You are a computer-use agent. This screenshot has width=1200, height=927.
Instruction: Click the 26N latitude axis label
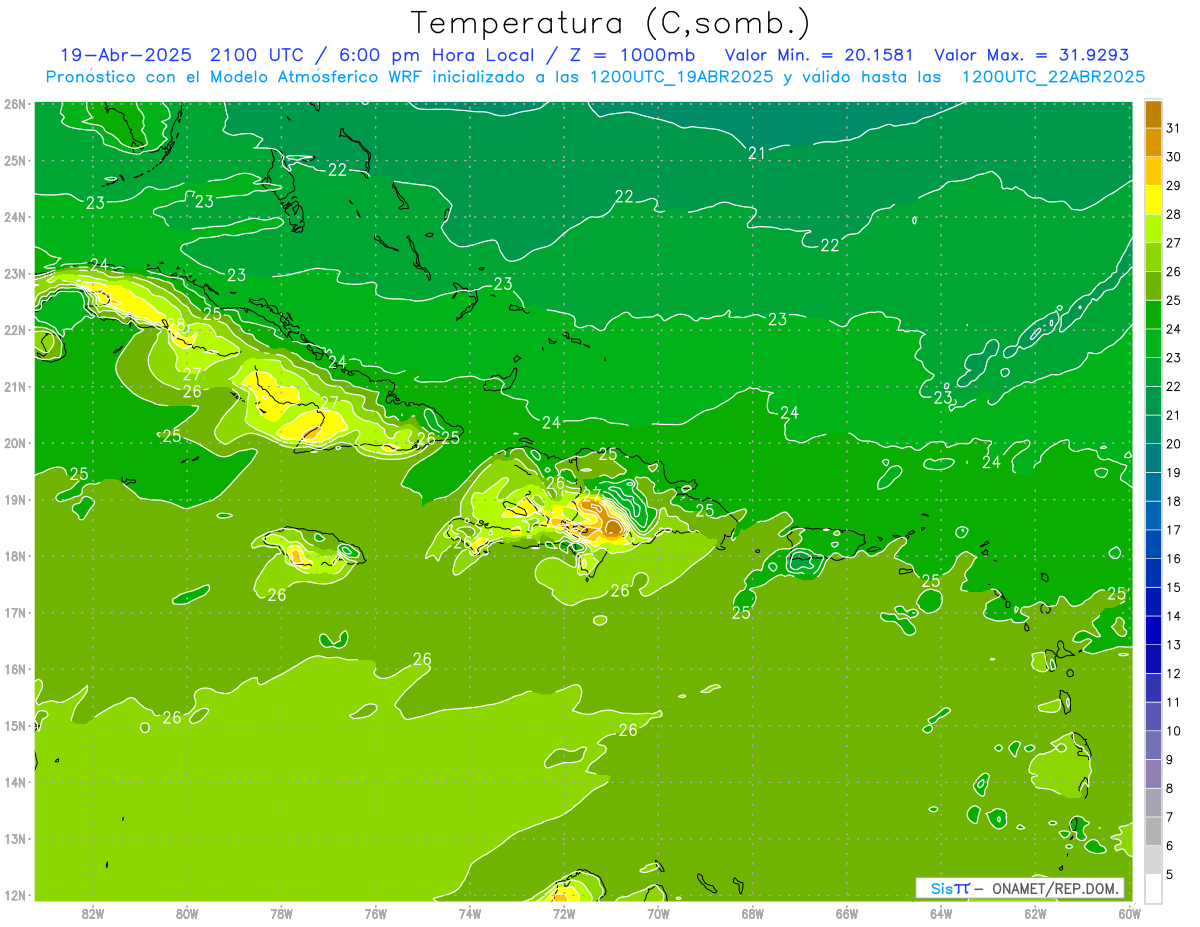coord(15,104)
